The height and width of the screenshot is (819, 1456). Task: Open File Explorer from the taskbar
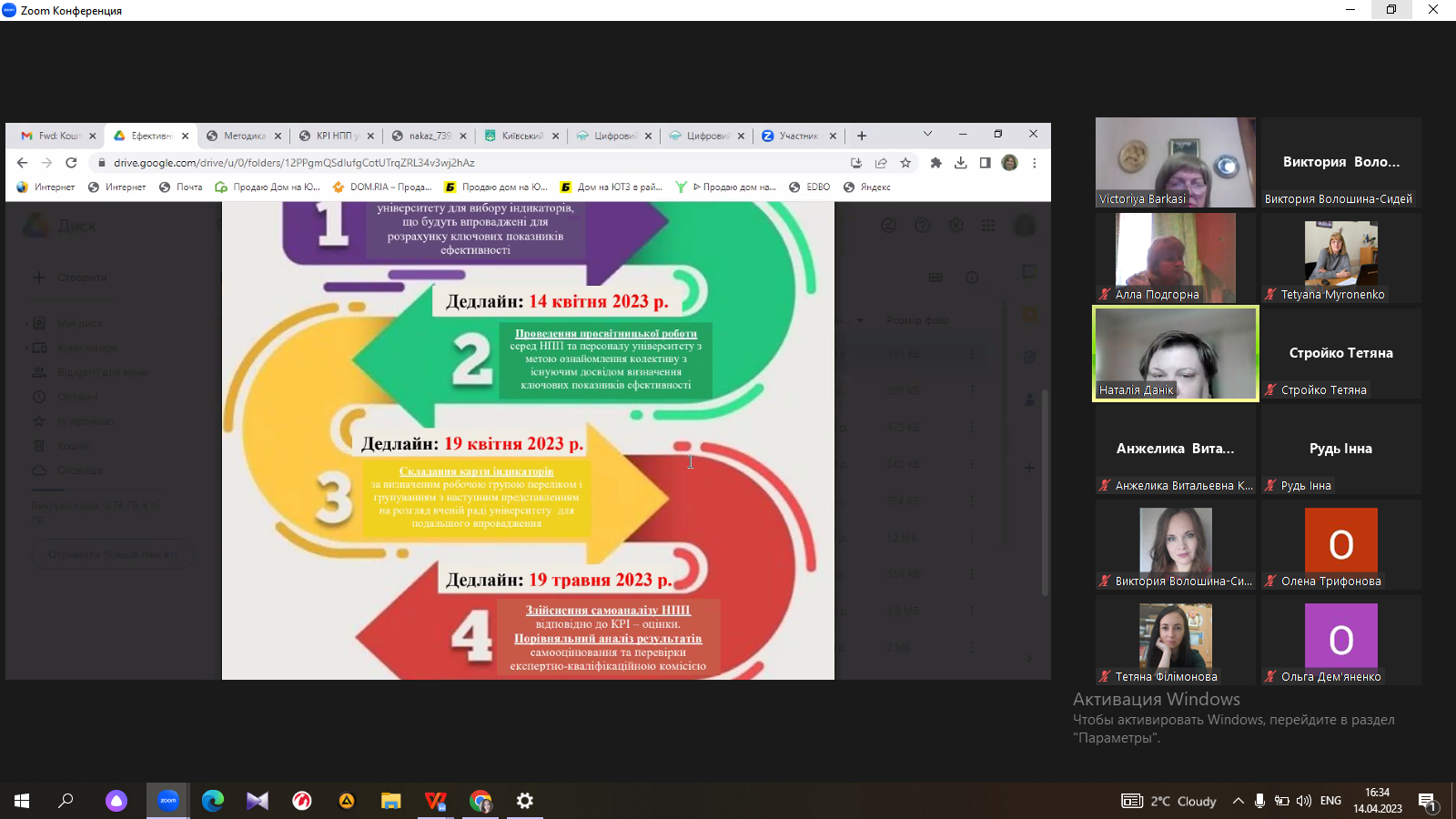[x=391, y=801]
